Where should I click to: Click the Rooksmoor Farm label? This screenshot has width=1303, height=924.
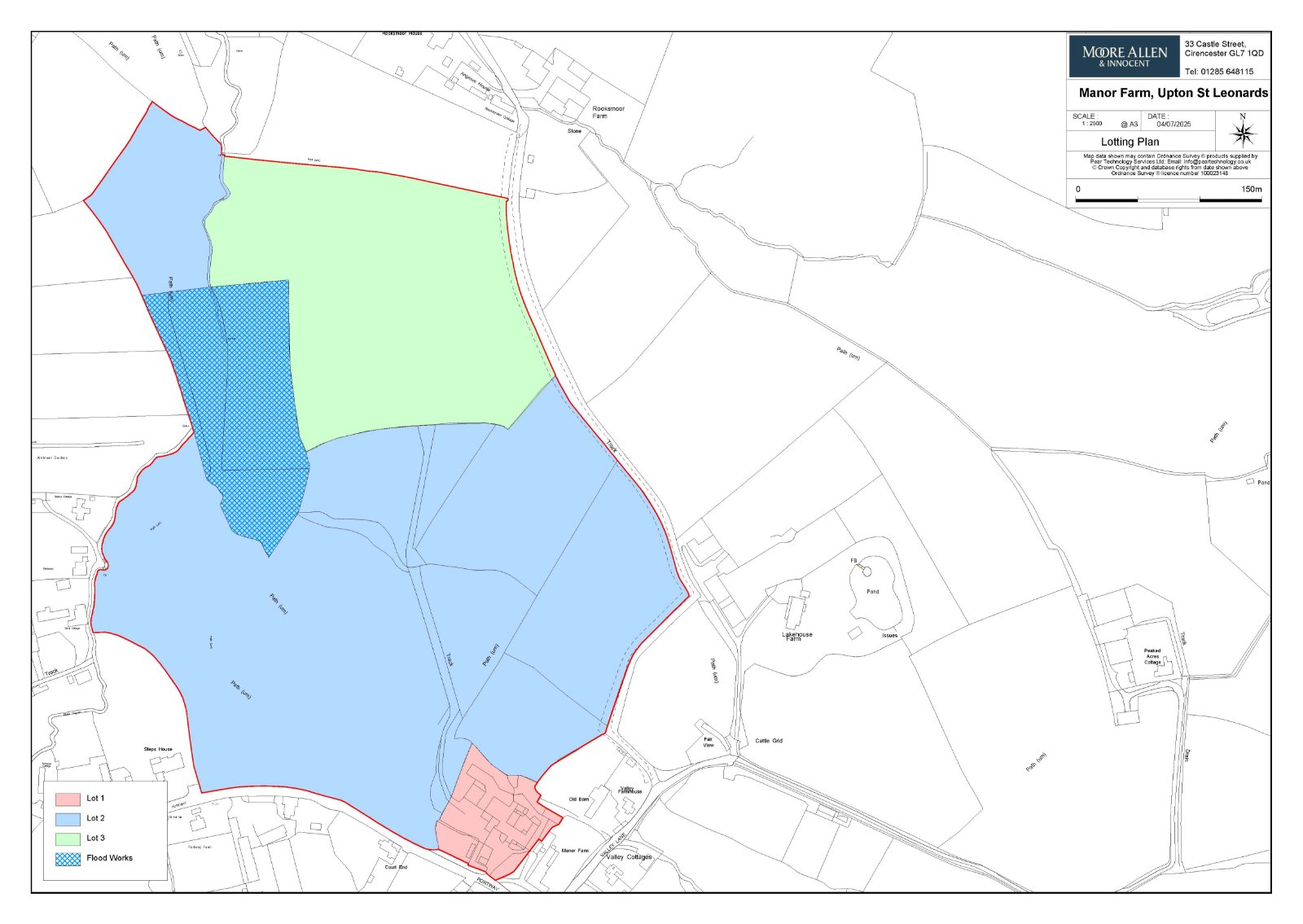[608, 112]
